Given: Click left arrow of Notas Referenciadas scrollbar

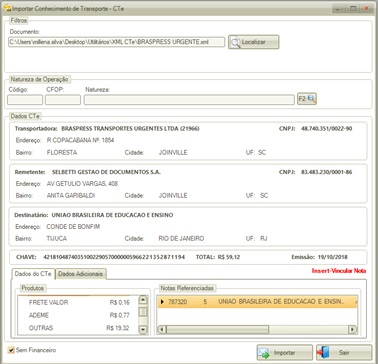Looking at the screenshot, I should 162,330.
